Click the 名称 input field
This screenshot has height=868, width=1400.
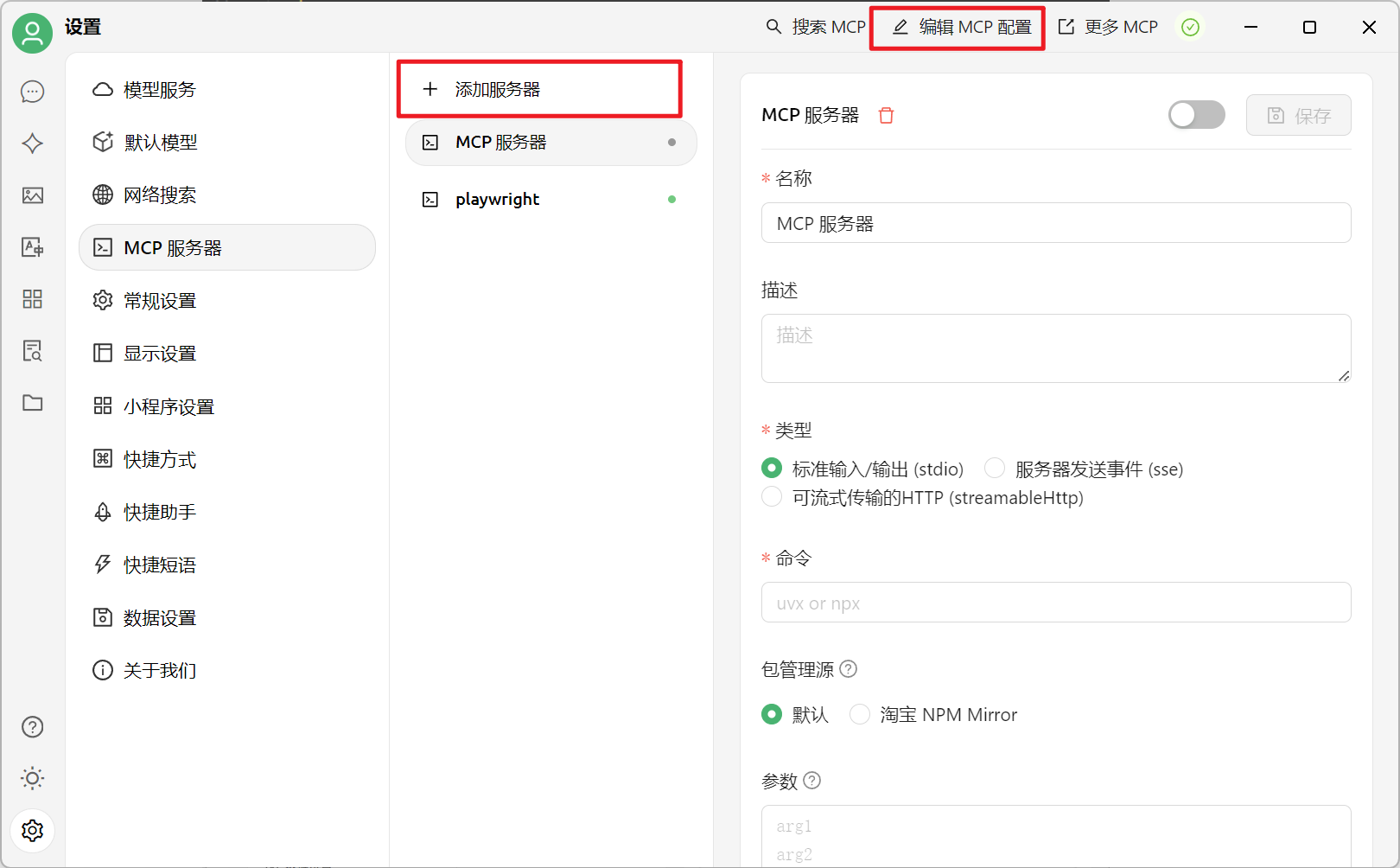(1056, 223)
